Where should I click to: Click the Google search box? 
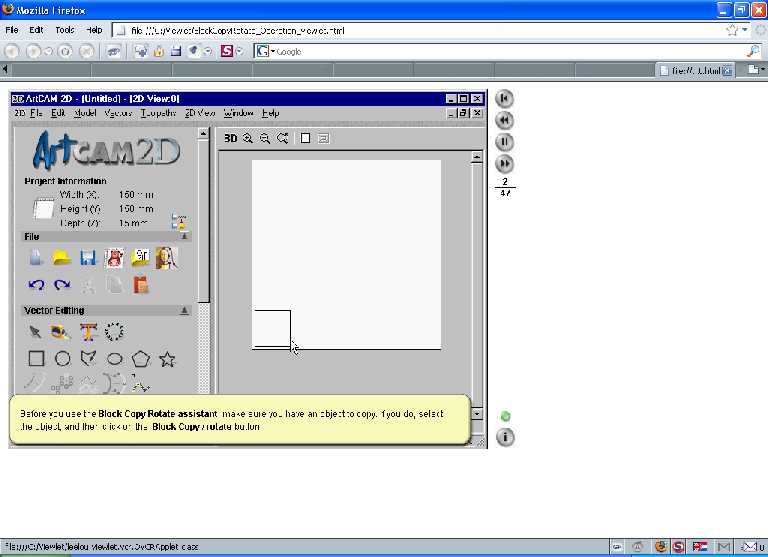tap(509, 51)
